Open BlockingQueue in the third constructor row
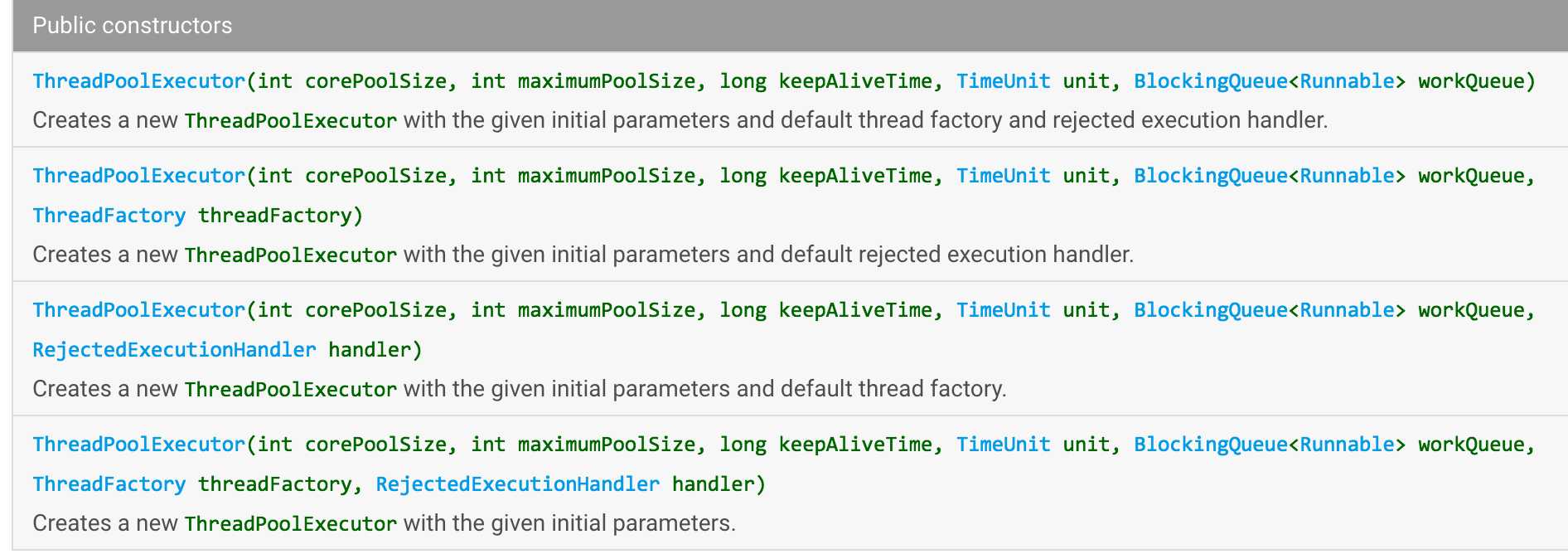This screenshot has width=1568, height=554. [1210, 310]
